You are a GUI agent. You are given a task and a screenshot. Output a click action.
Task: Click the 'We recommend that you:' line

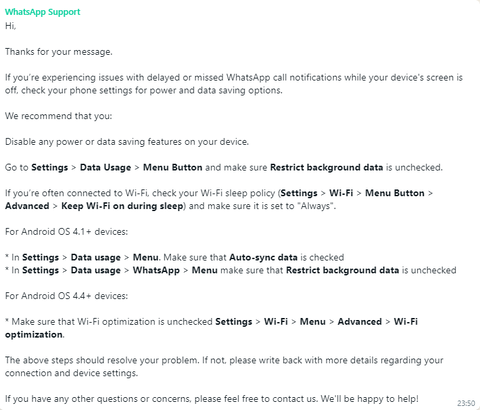point(59,116)
